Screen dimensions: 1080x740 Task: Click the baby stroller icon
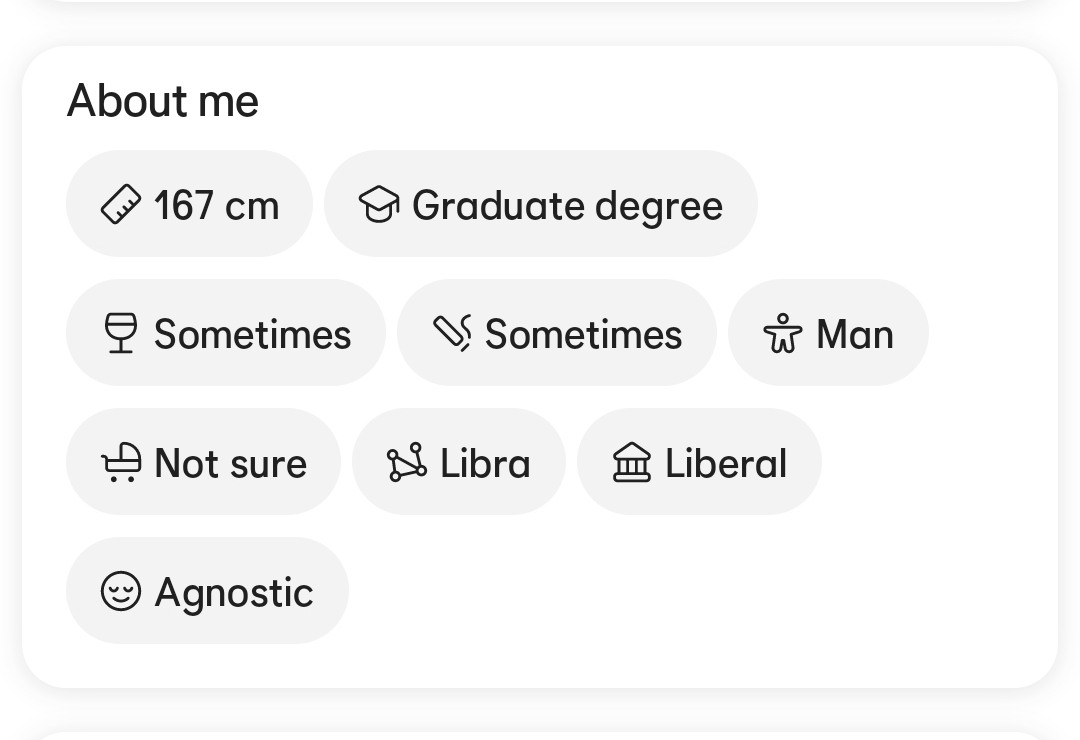tap(121, 463)
